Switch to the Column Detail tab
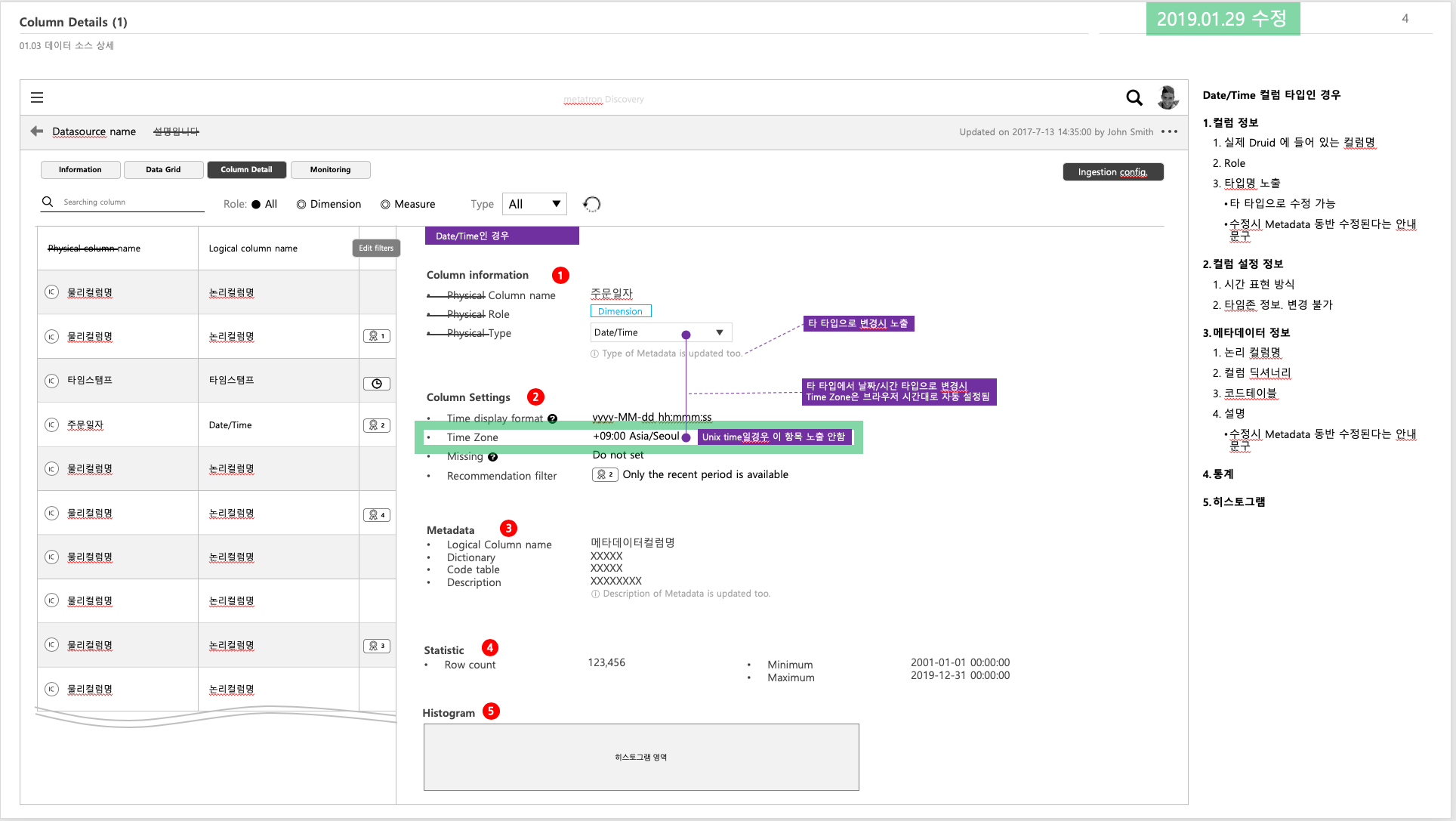 coord(246,169)
